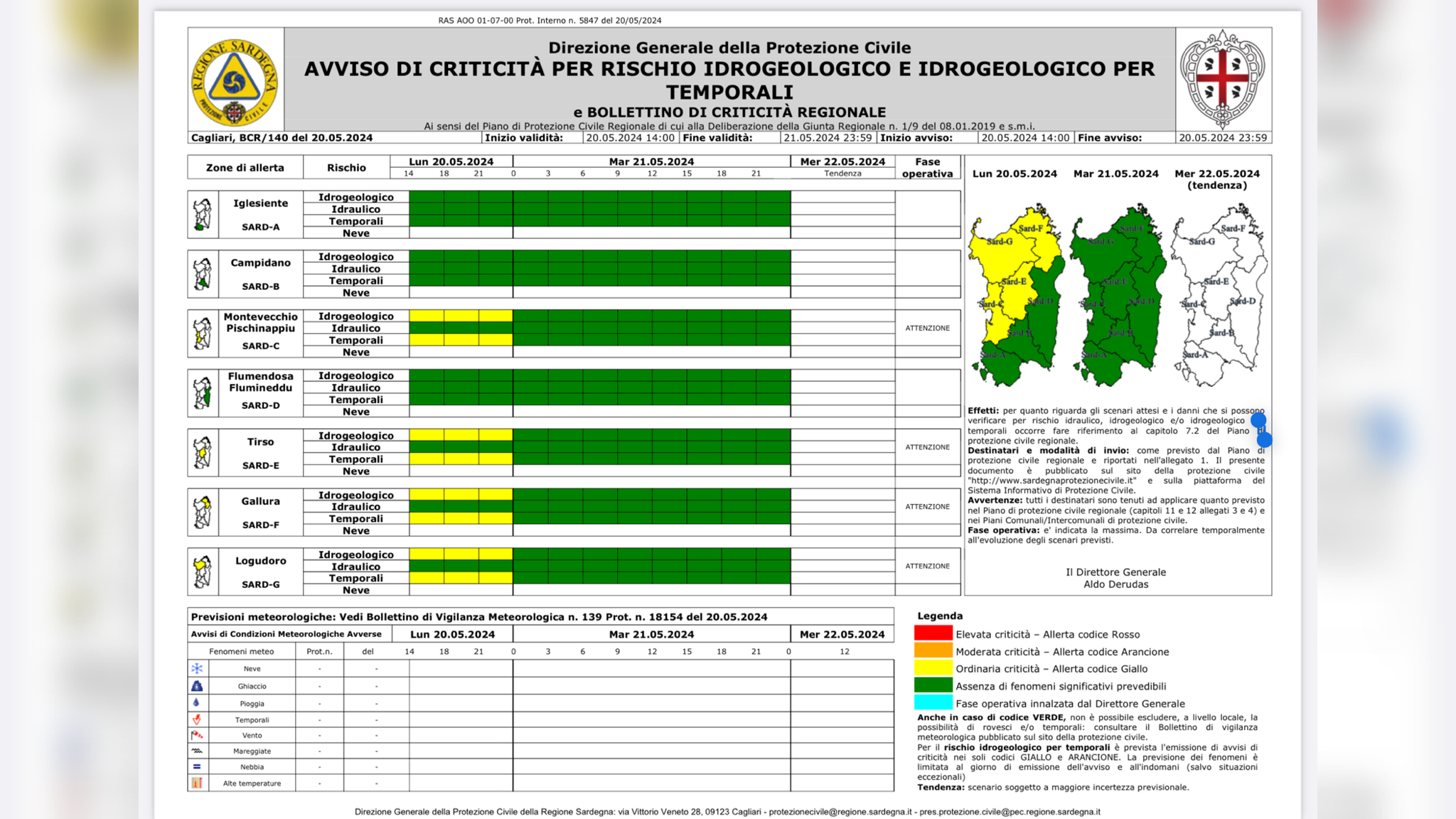
Task: Click 'Neve' label in the Logudoro row
Action: (355, 590)
